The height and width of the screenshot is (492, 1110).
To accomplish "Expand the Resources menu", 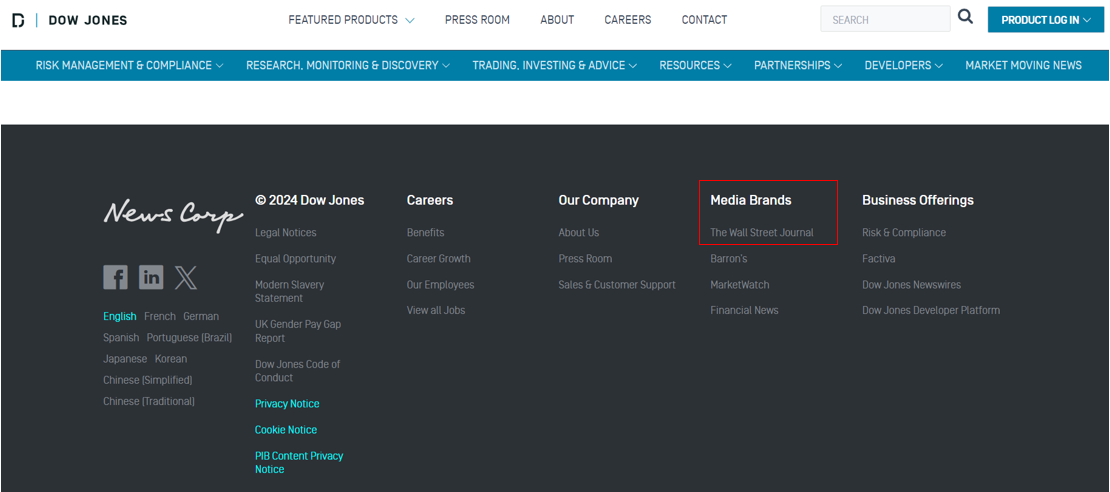I will pyautogui.click(x=695, y=65).
